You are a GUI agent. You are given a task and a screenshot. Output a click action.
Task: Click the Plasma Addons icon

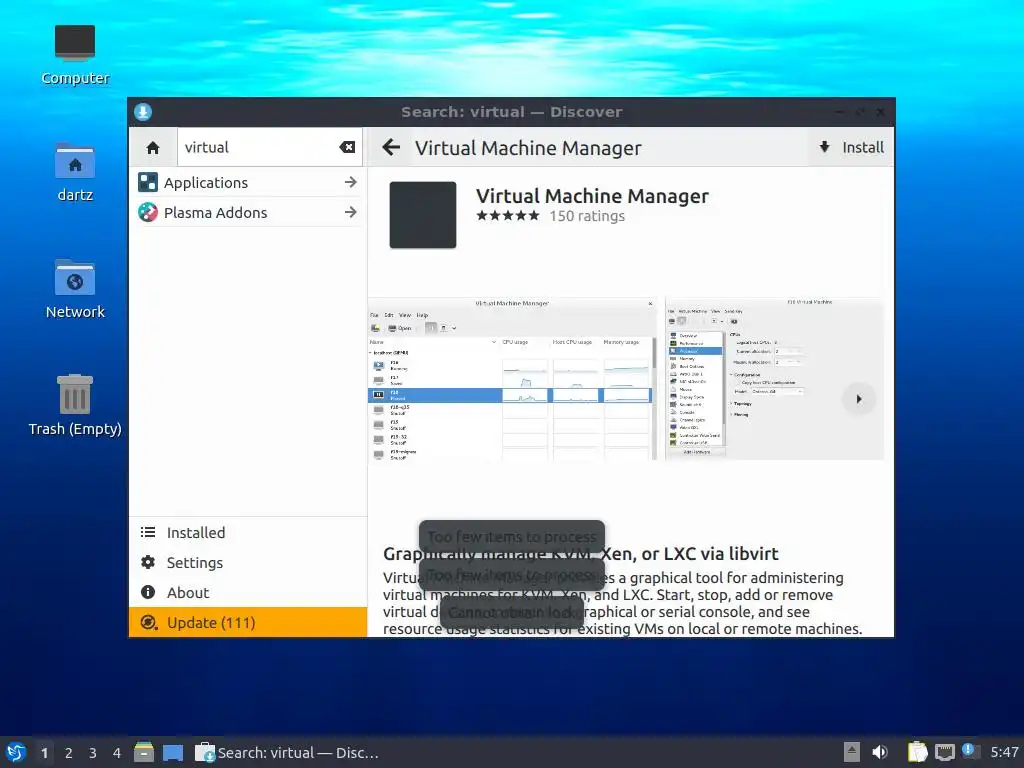[148, 212]
